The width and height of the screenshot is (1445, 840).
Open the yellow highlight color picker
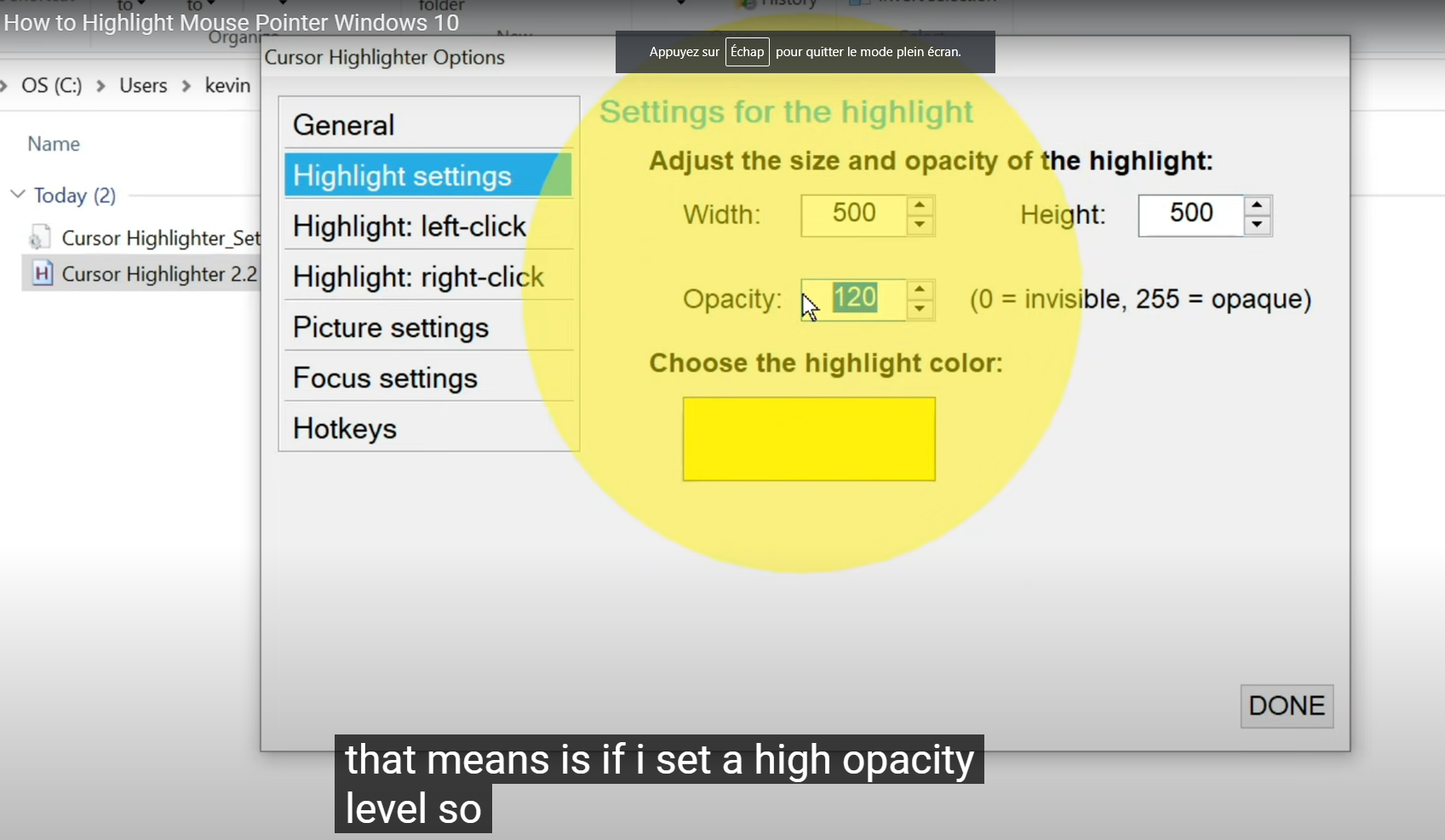pyautogui.click(x=809, y=439)
